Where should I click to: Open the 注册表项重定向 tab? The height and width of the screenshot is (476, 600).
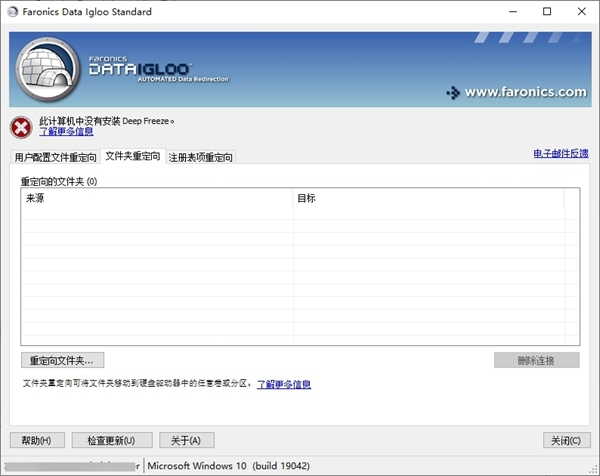point(201,157)
